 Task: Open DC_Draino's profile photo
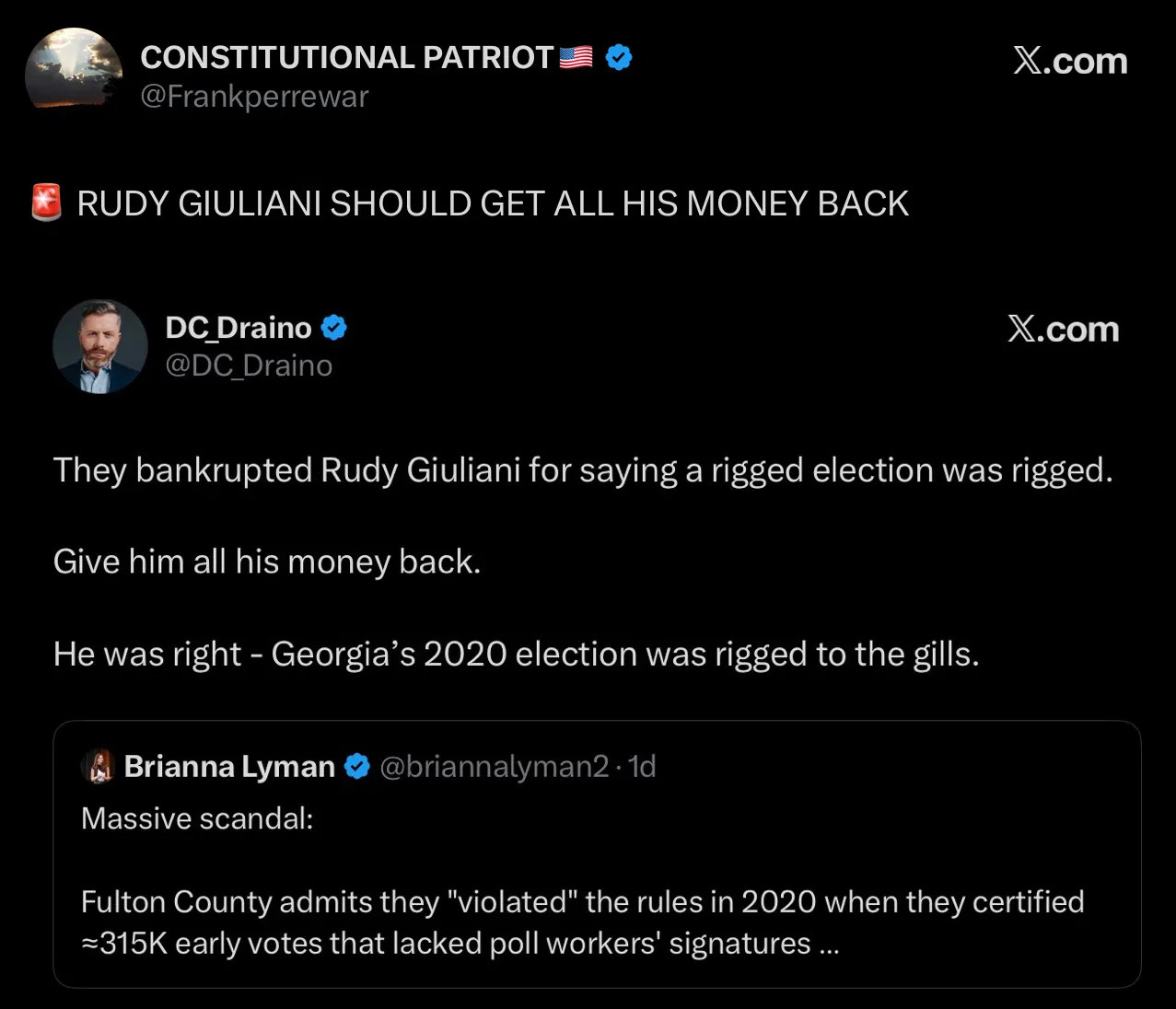tap(99, 346)
